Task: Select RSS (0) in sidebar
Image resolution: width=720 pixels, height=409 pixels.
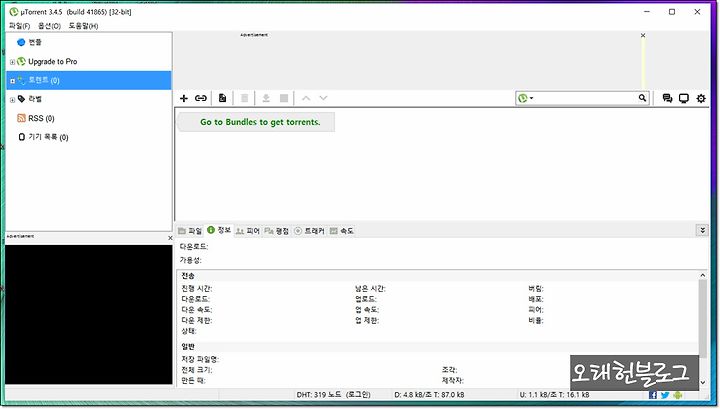Action: pyautogui.click(x=41, y=118)
